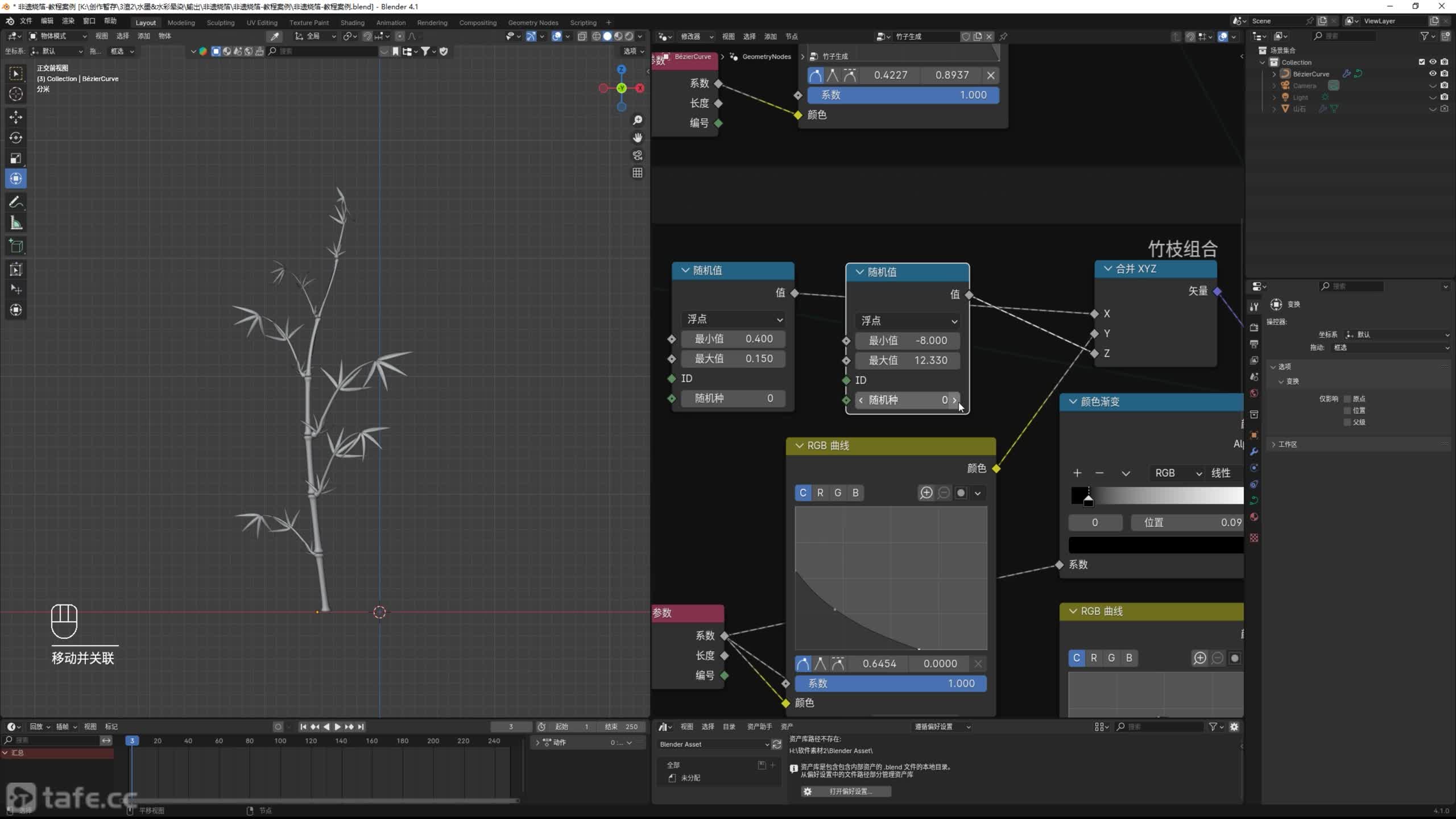Toggle camera view icon in viewport
The width and height of the screenshot is (1456, 819).
[638, 155]
